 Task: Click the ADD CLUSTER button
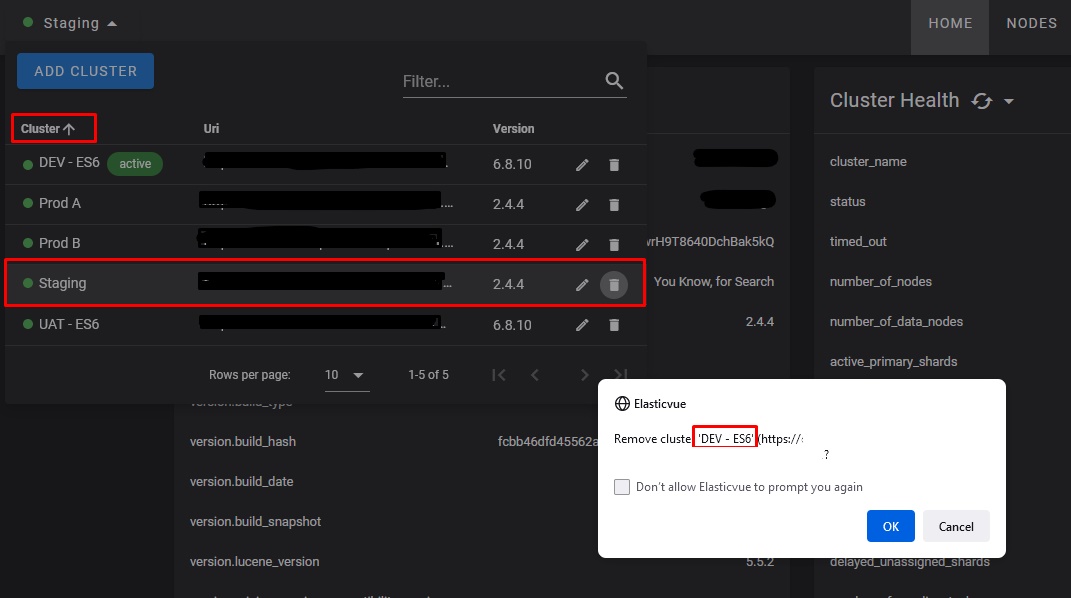(x=85, y=71)
